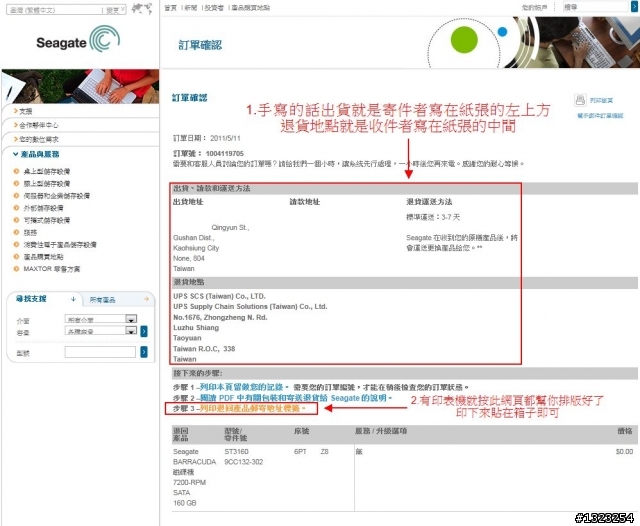
Task: Click the link below 列印此頁
Action: [x=600, y=116]
